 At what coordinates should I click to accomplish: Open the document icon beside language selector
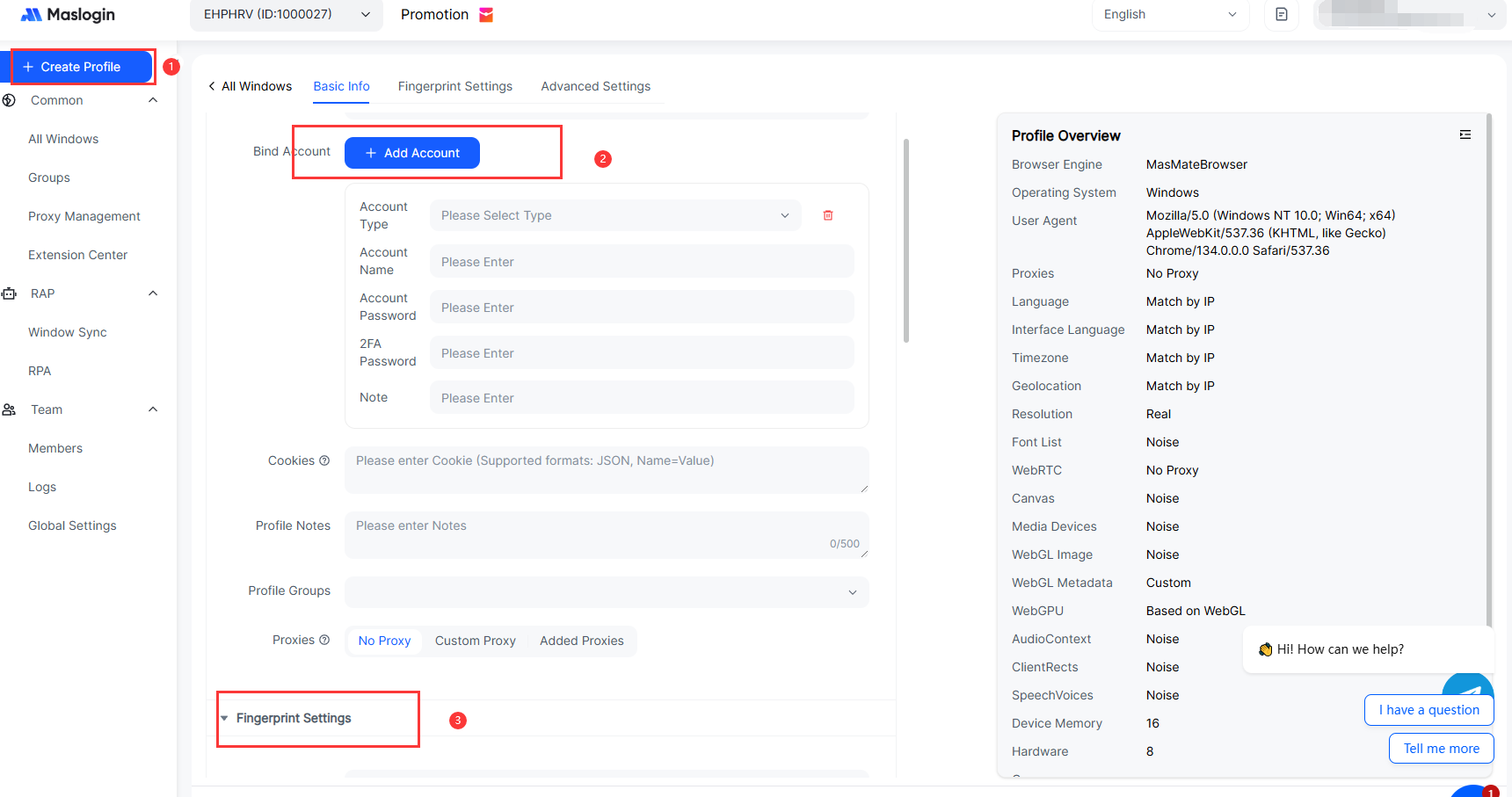pyautogui.click(x=1281, y=15)
